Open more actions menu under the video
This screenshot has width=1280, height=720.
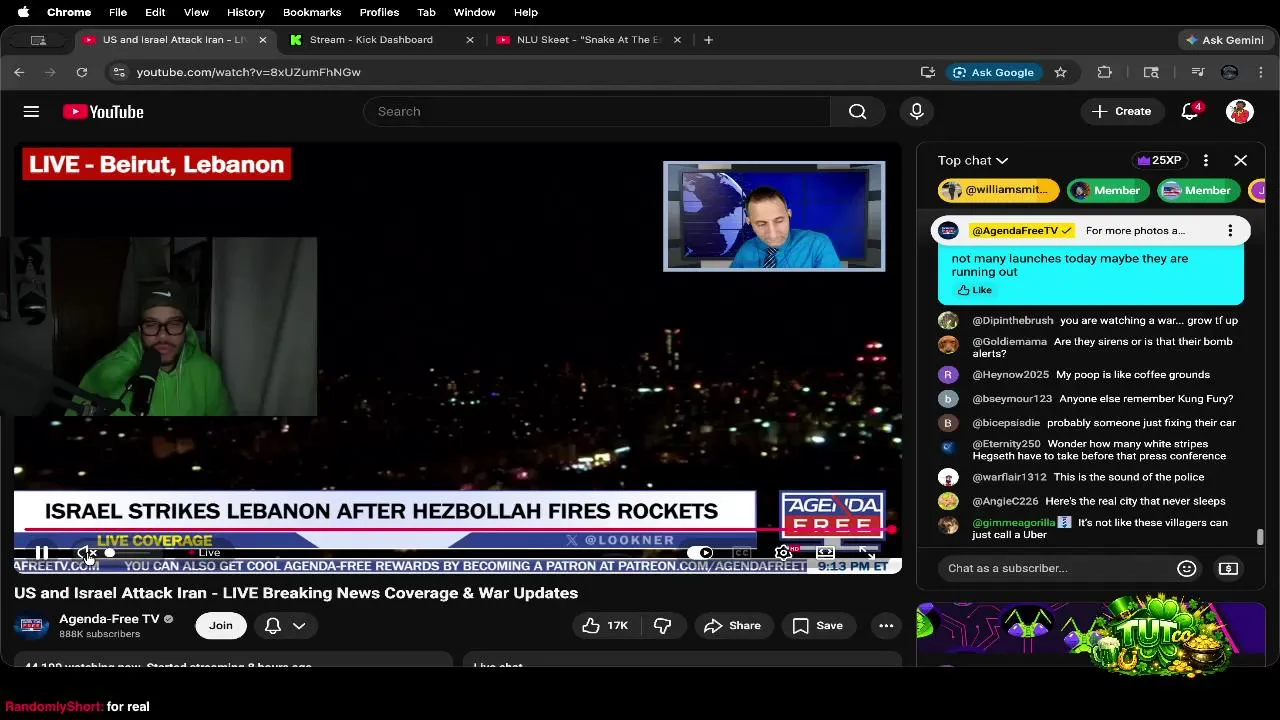(886, 626)
